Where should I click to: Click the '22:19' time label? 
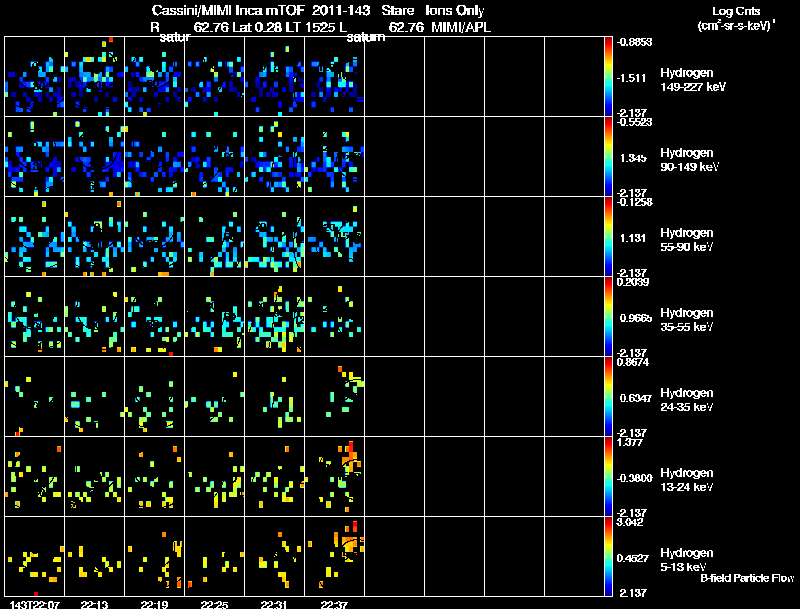tap(155, 604)
